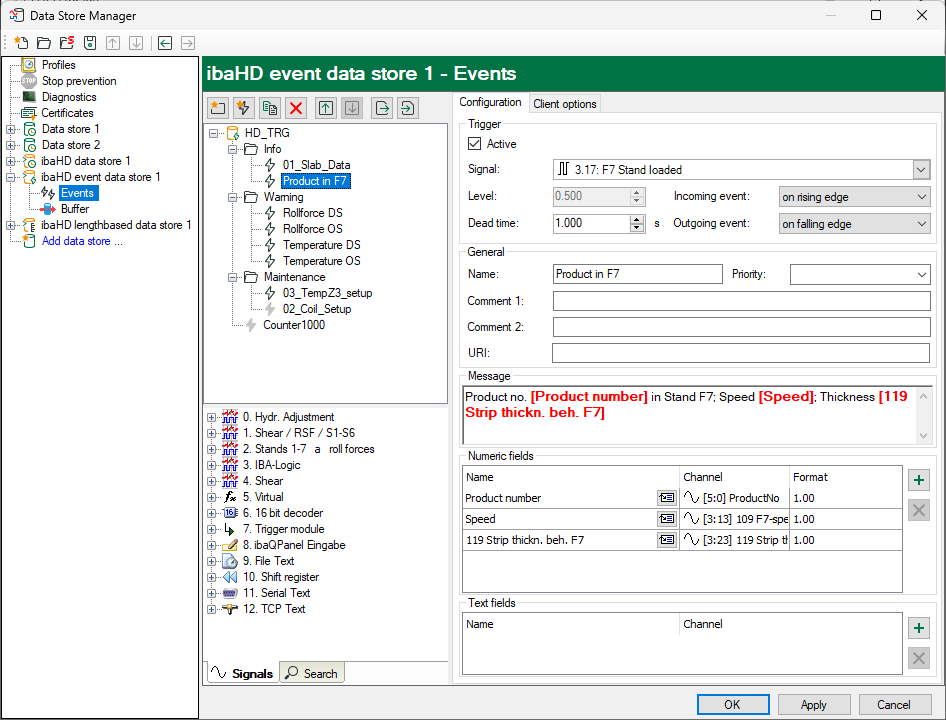This screenshot has width=946, height=720.
Task: Delete selected event with red X
Action: click(296, 108)
